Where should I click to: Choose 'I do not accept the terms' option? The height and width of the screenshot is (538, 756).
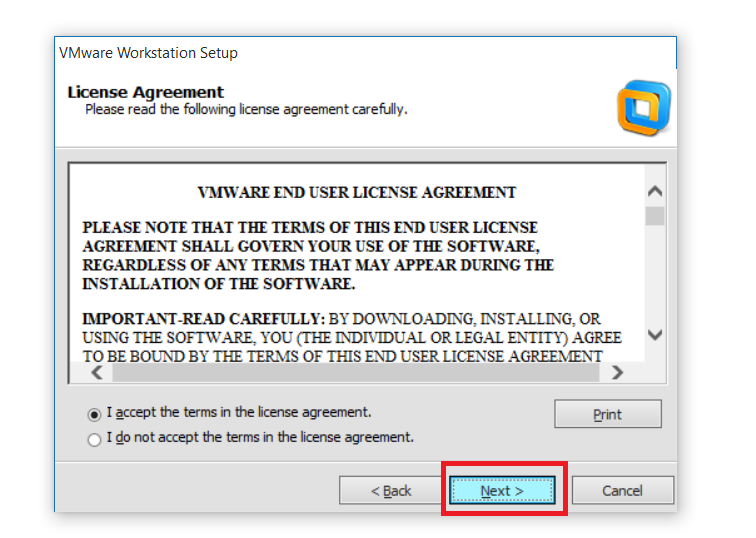coord(94,439)
